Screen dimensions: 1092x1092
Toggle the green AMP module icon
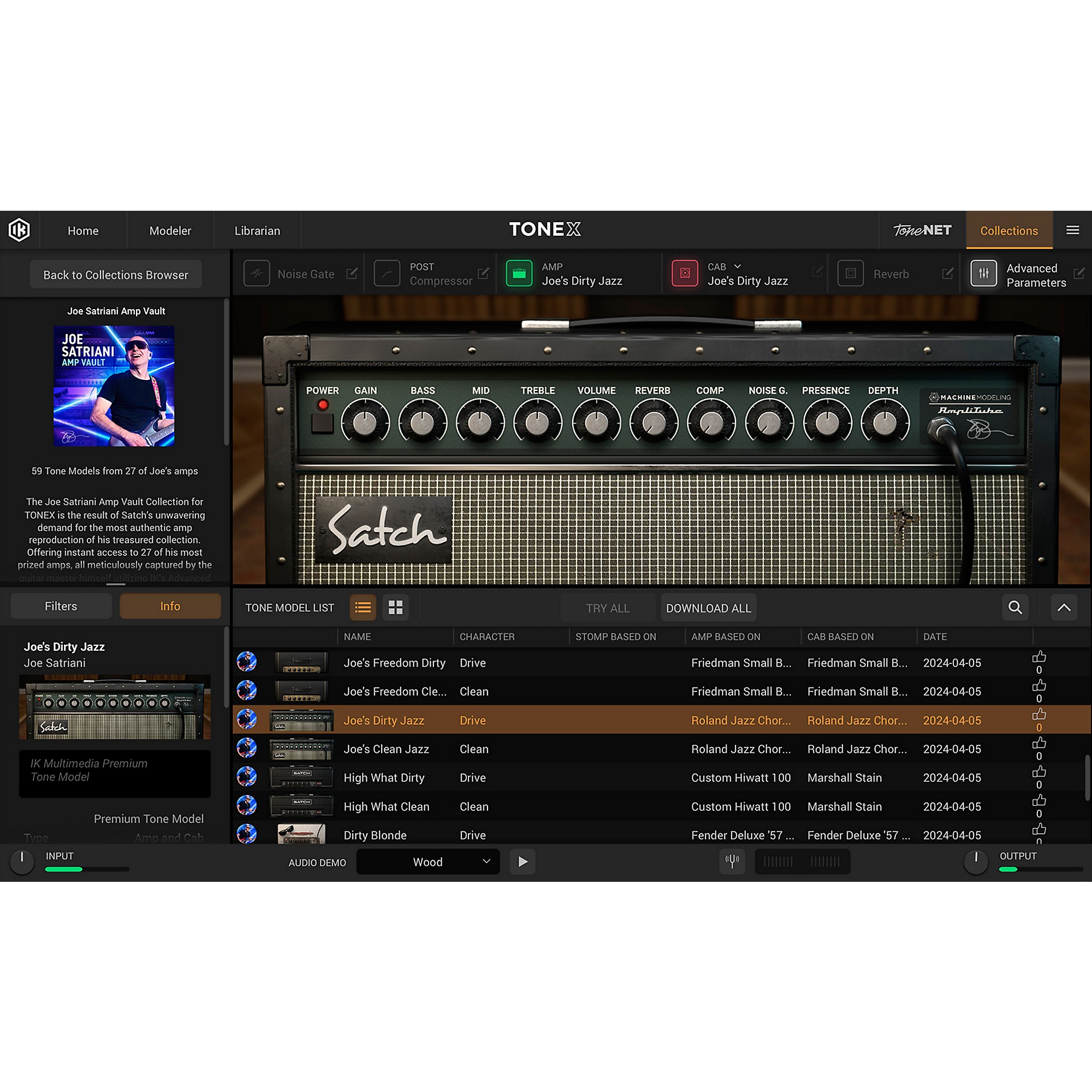tap(519, 274)
